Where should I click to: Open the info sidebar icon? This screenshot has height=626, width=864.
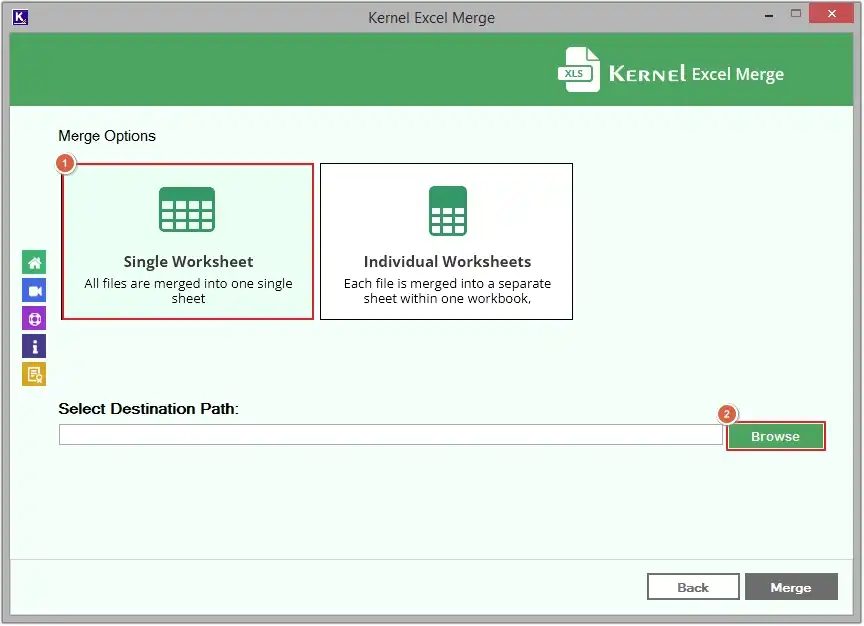coord(34,346)
